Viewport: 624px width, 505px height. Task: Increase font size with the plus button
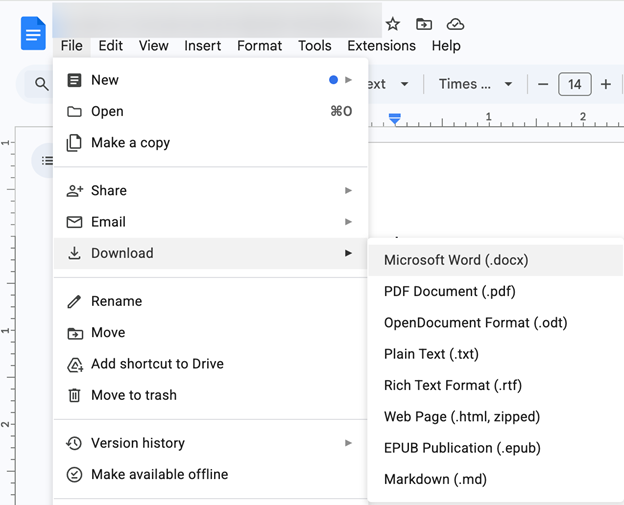pyautogui.click(x=606, y=84)
